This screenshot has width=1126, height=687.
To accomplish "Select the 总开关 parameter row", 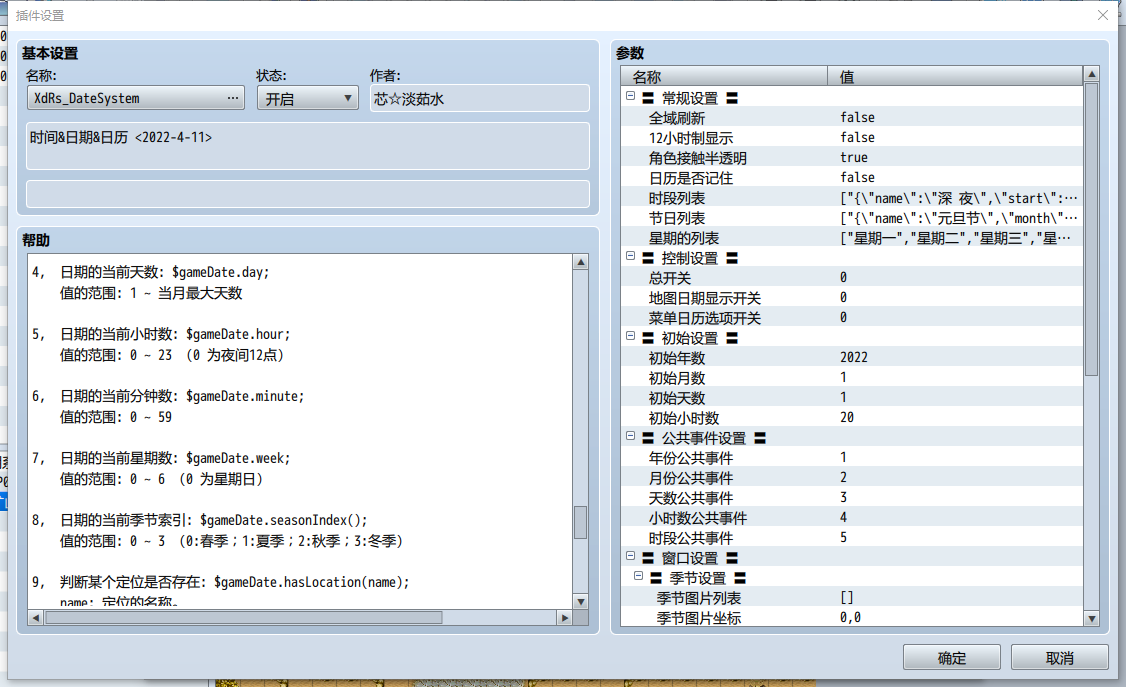I will point(852,278).
